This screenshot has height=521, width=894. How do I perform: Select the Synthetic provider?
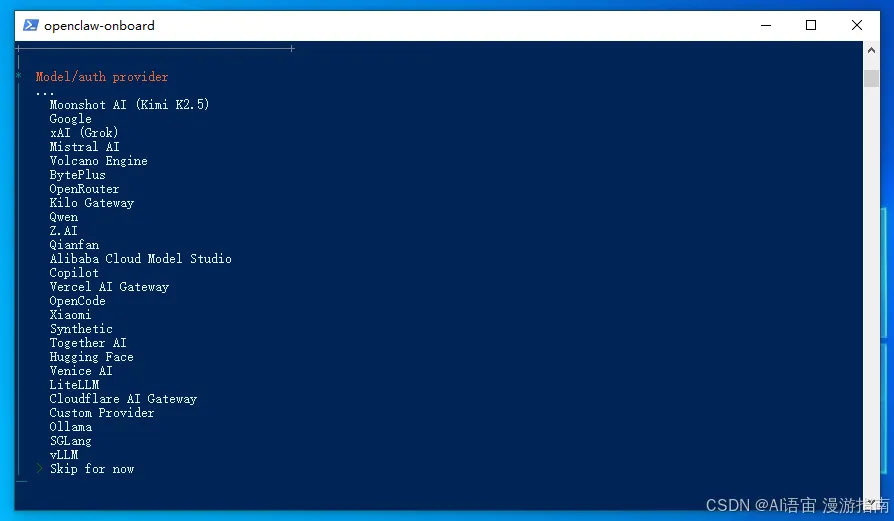click(x=81, y=329)
